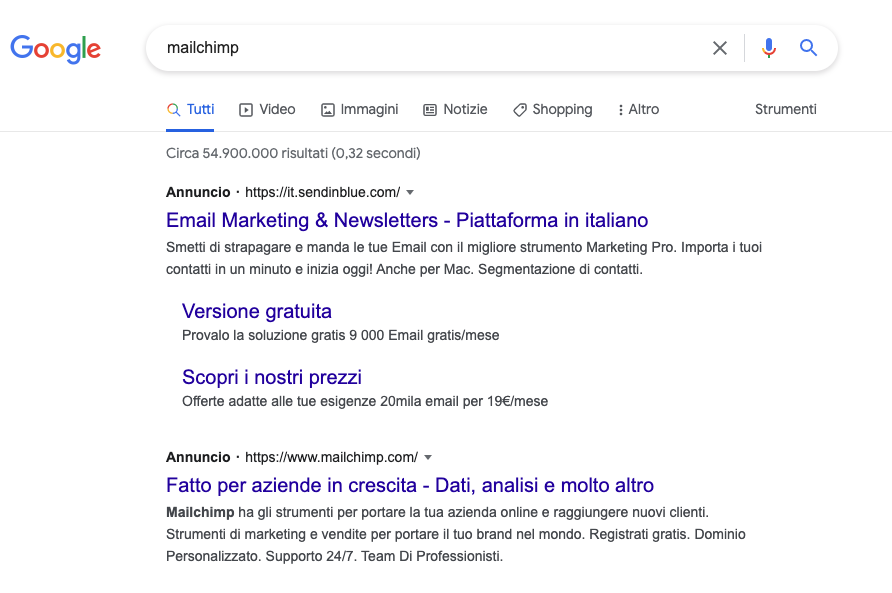Start voice search with microphone icon
Viewport: 892px width, 593px height.
point(769,48)
